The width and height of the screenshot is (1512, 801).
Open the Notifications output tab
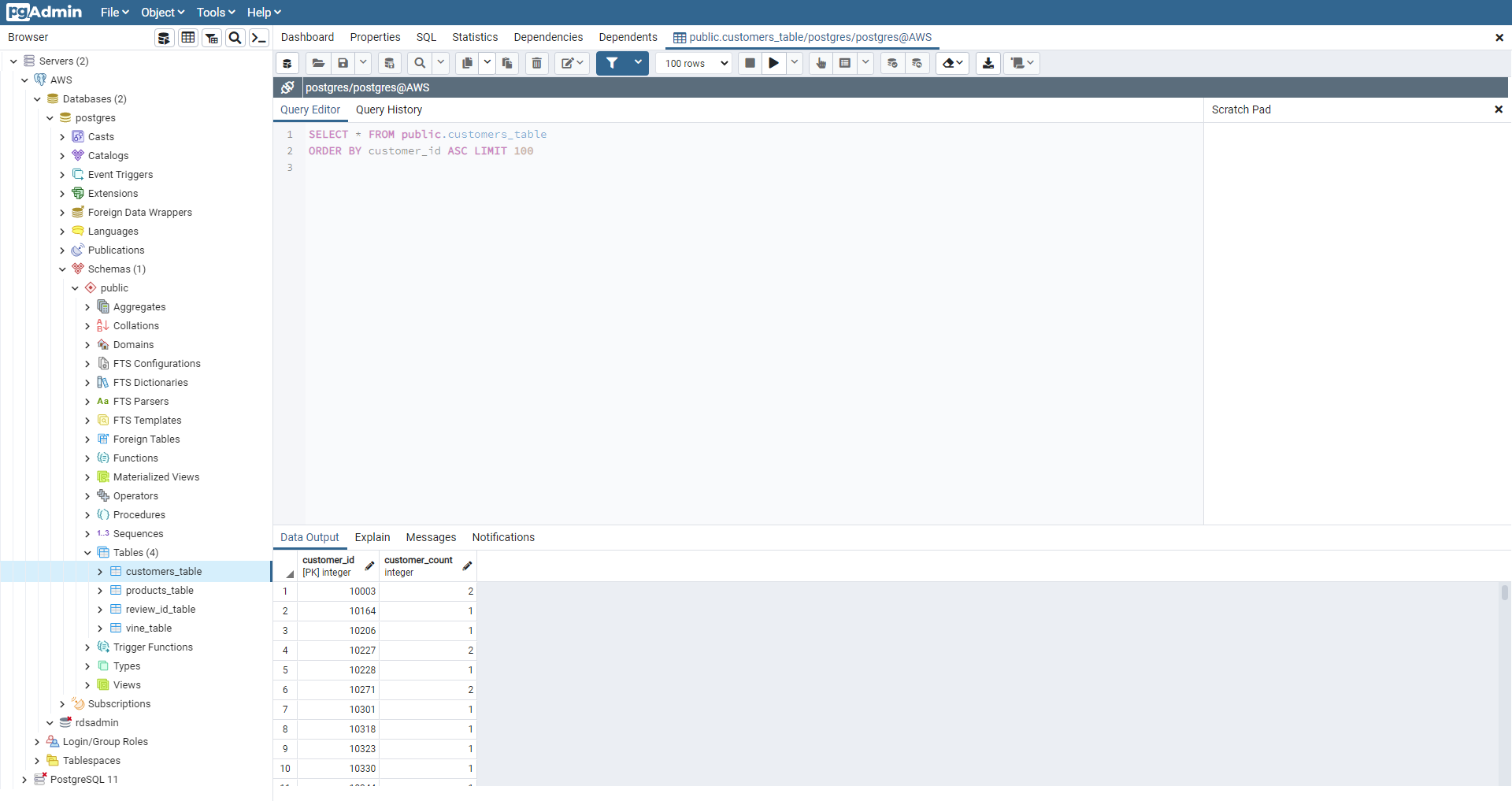click(503, 537)
